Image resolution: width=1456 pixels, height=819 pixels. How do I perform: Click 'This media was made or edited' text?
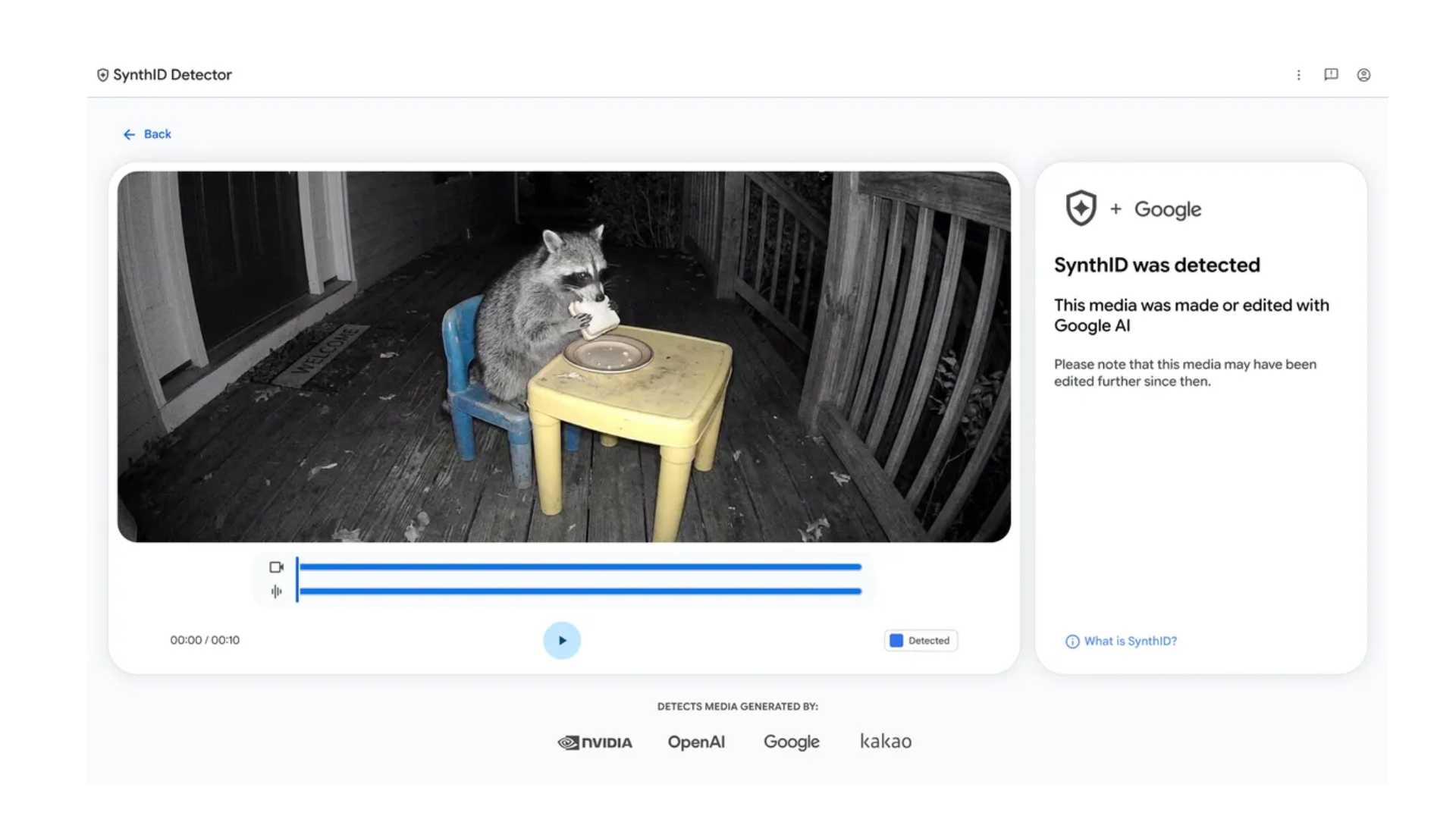click(1191, 315)
